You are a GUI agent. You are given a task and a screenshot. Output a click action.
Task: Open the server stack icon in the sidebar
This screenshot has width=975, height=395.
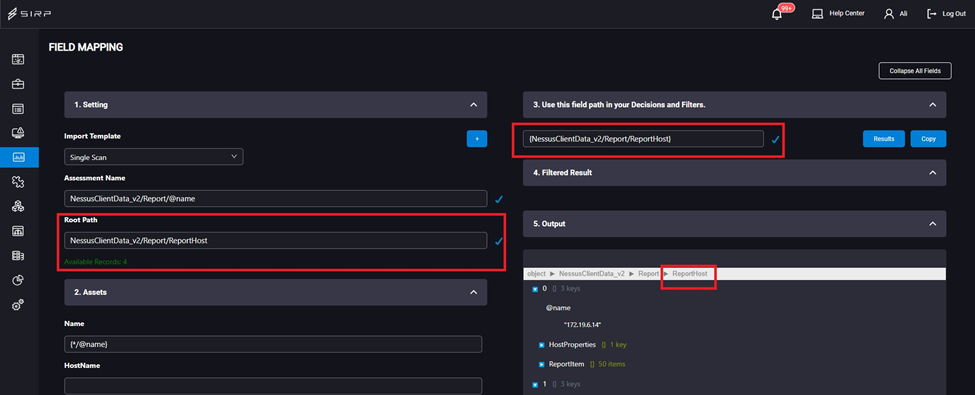(x=18, y=256)
